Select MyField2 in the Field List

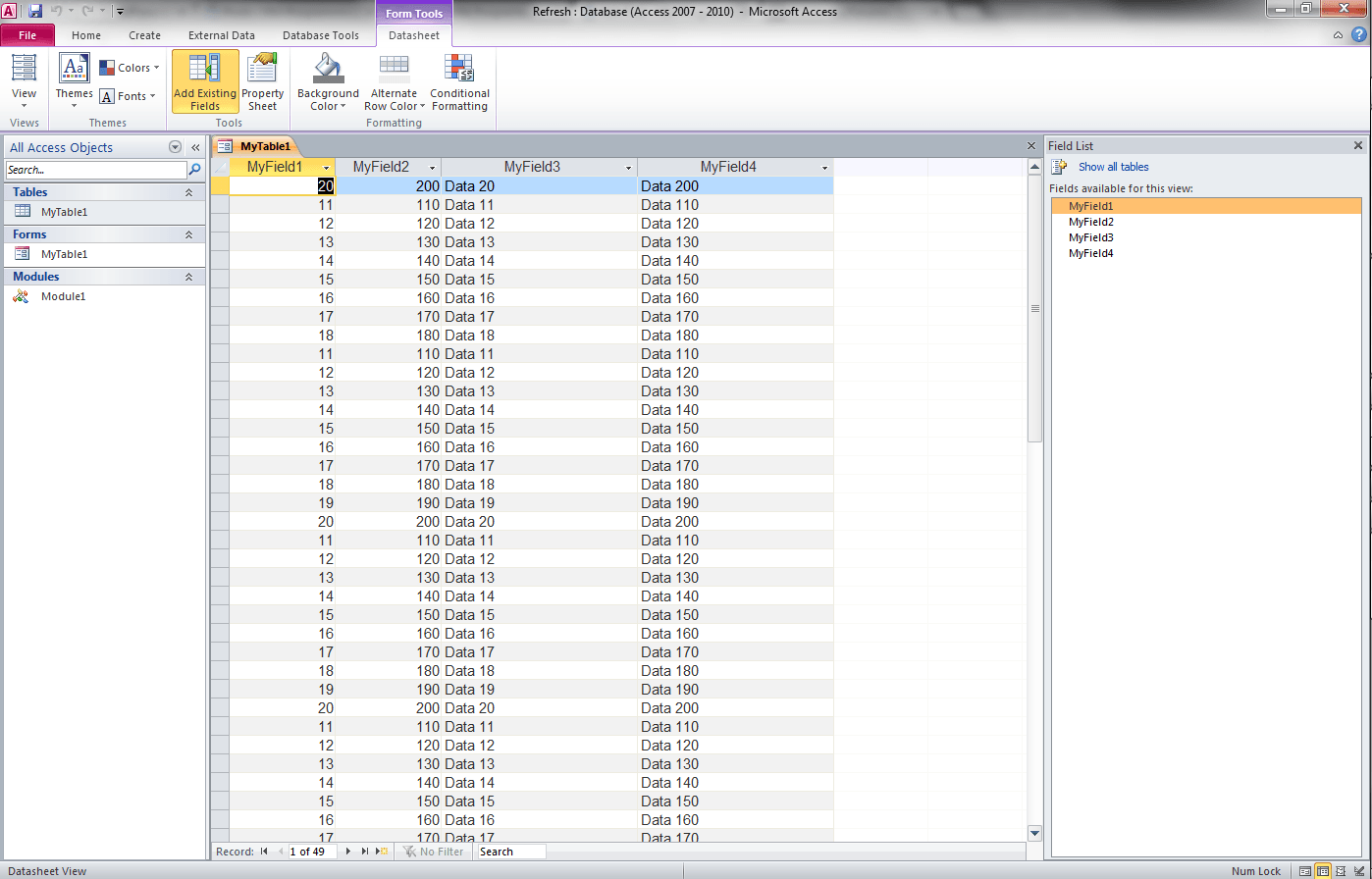(x=1091, y=222)
